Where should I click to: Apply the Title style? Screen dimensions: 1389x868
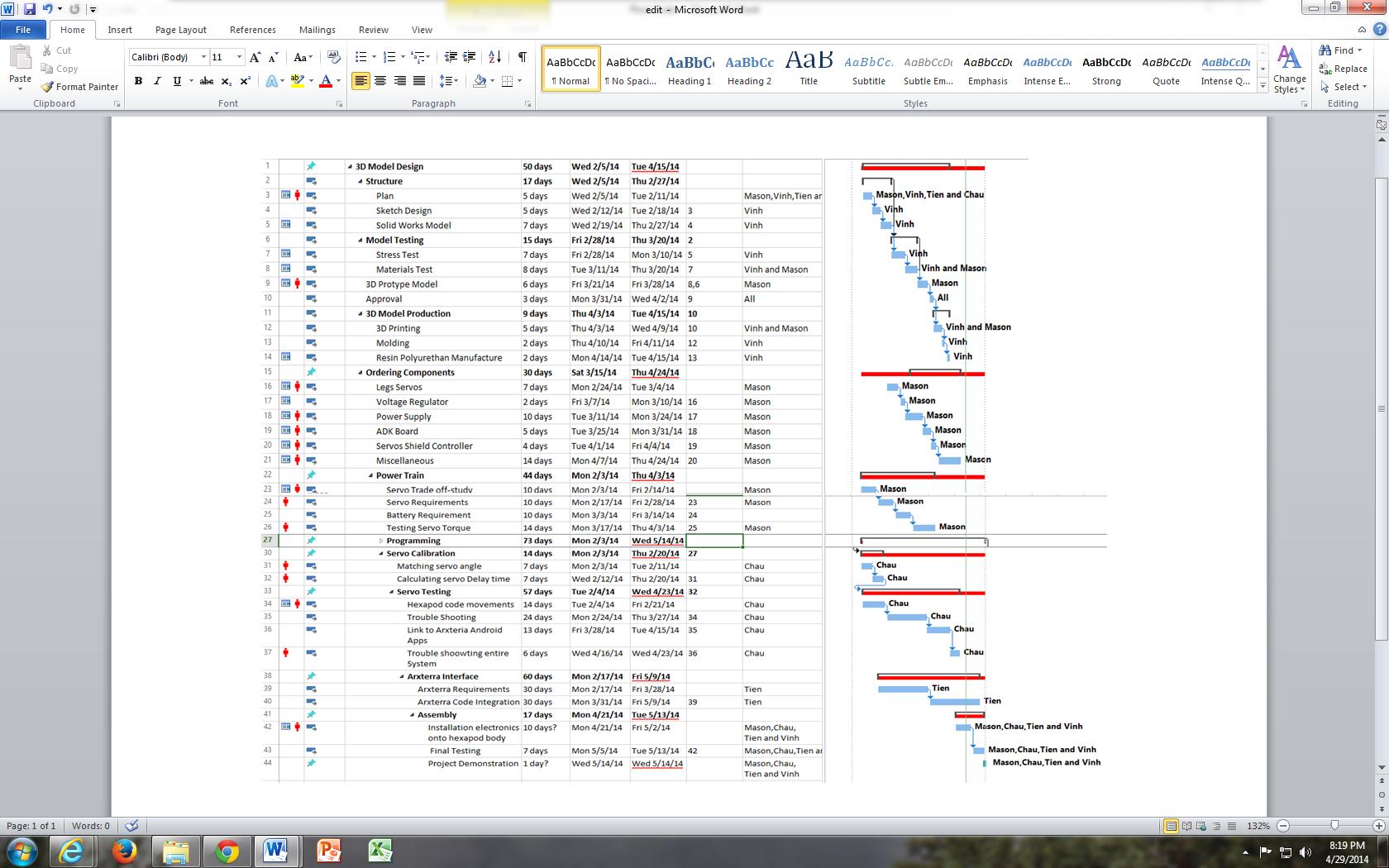pos(809,69)
